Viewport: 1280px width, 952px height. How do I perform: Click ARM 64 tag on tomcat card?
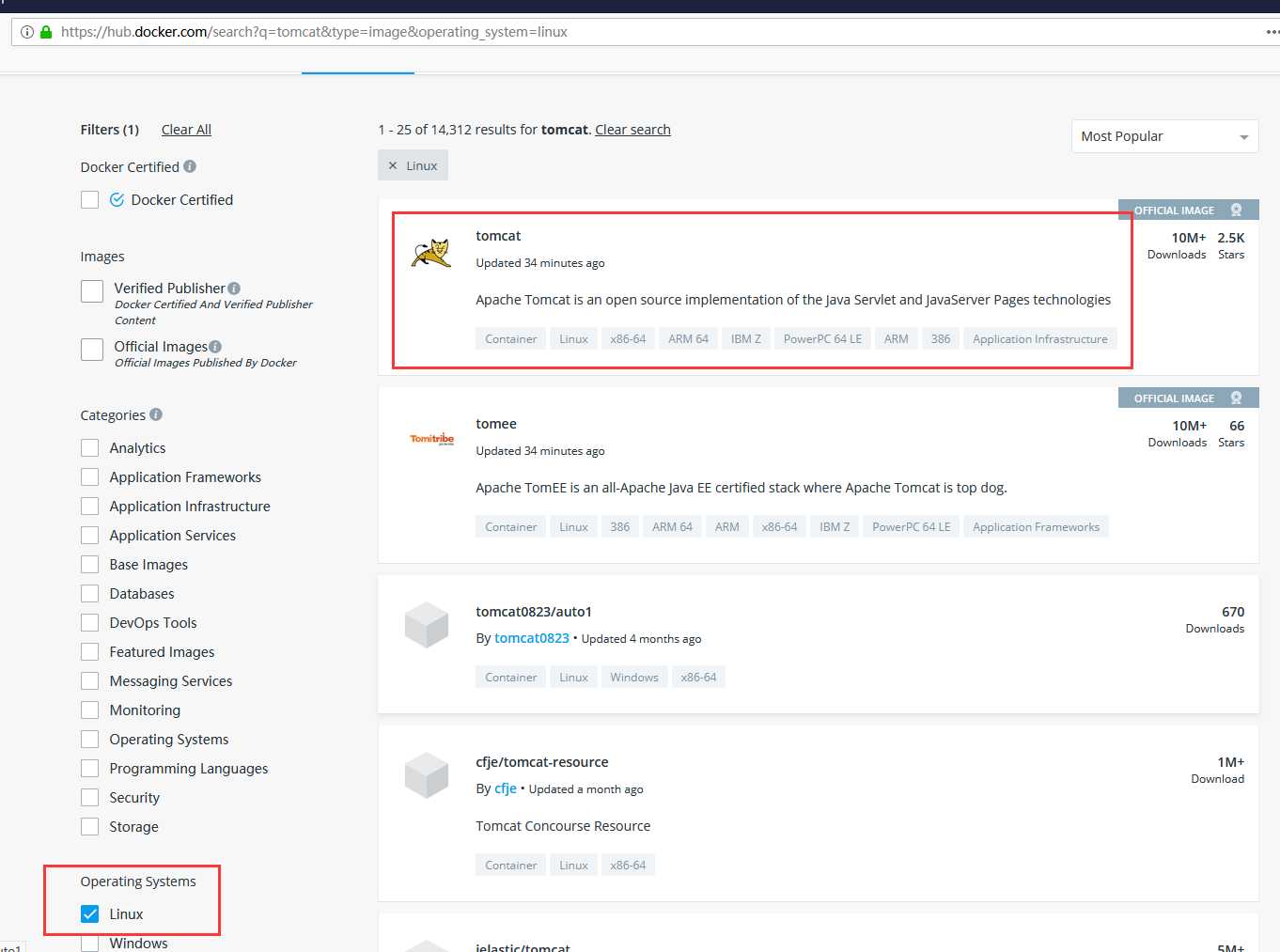coord(689,339)
